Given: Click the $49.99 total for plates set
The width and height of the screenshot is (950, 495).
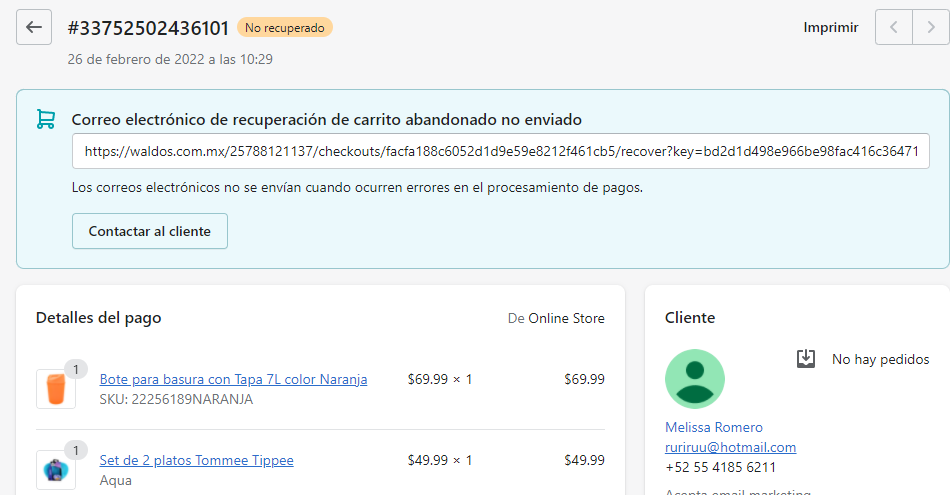Looking at the screenshot, I should pyautogui.click(x=584, y=460).
